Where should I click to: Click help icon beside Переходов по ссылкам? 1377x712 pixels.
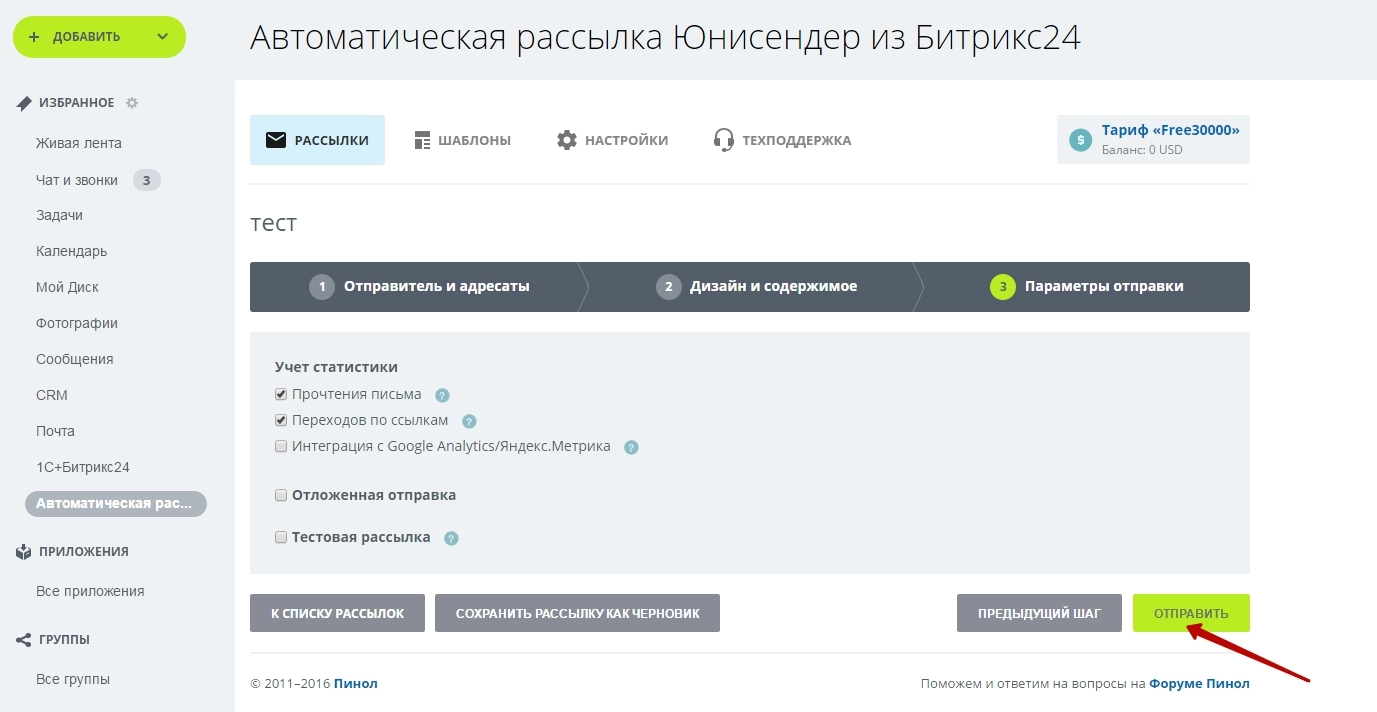tap(469, 421)
